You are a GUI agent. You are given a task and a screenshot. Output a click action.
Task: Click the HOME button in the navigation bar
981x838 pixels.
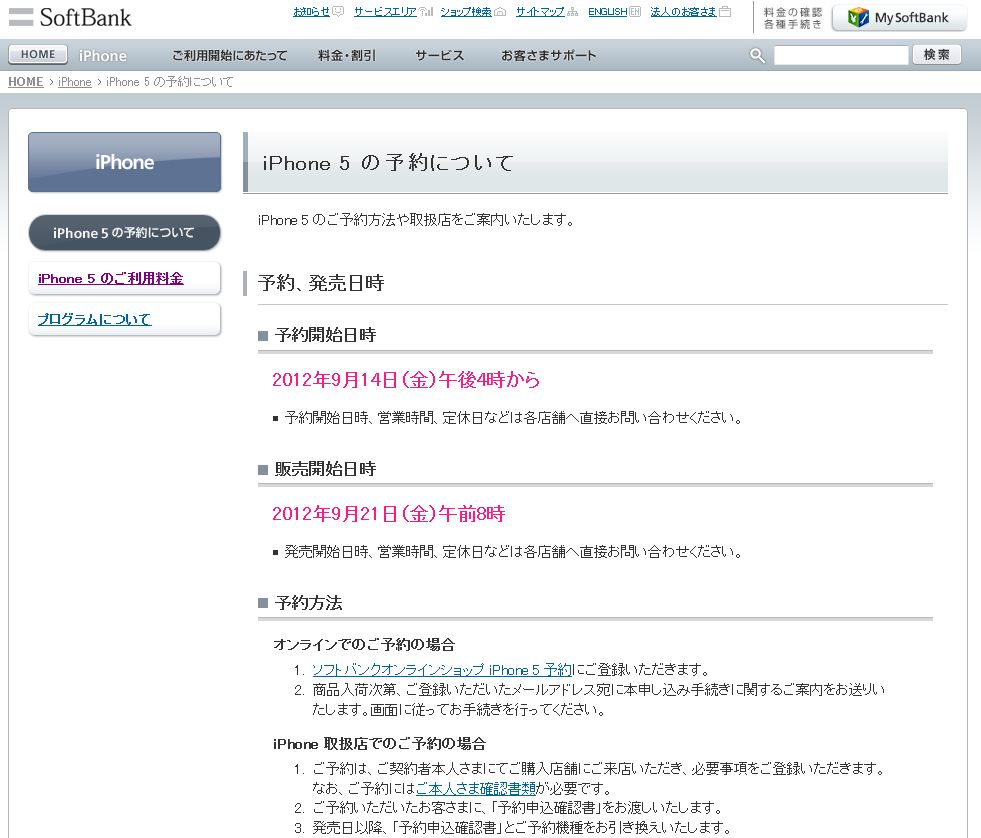[38, 55]
